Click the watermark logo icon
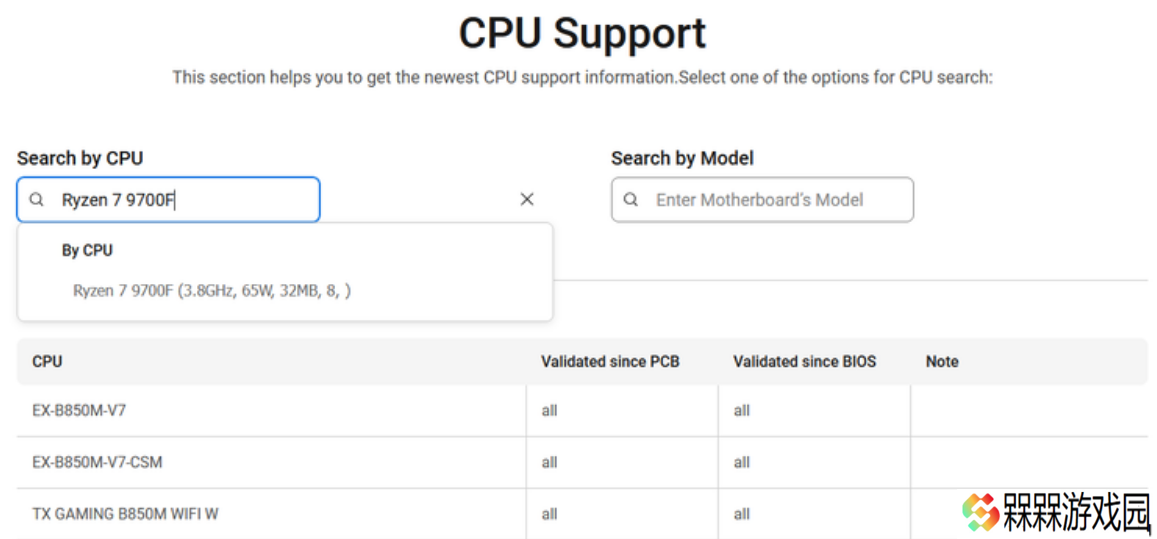Screen dimensions: 1157x539 tap(981, 512)
